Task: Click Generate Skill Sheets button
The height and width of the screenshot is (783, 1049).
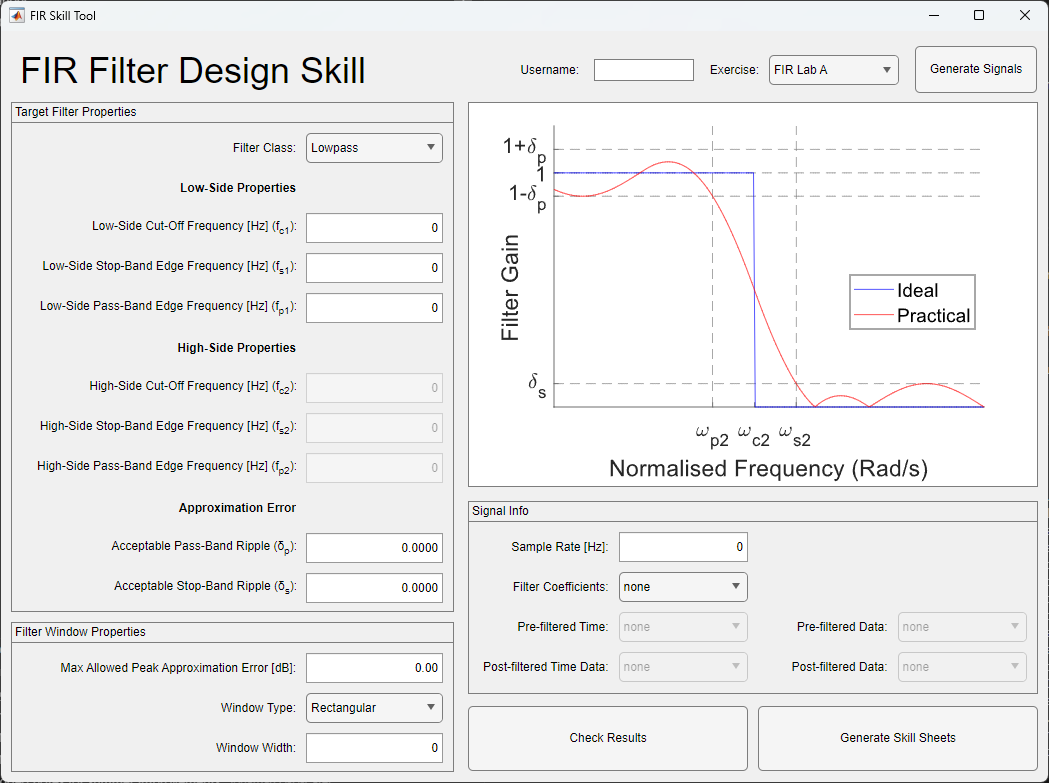Action: [x=897, y=738]
